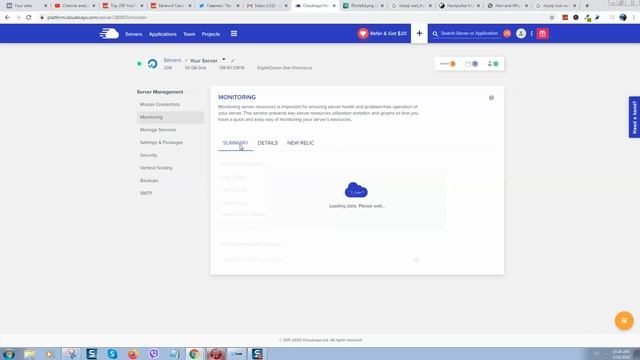Switch to the YouTube Channel analytics browser tab

74,6
